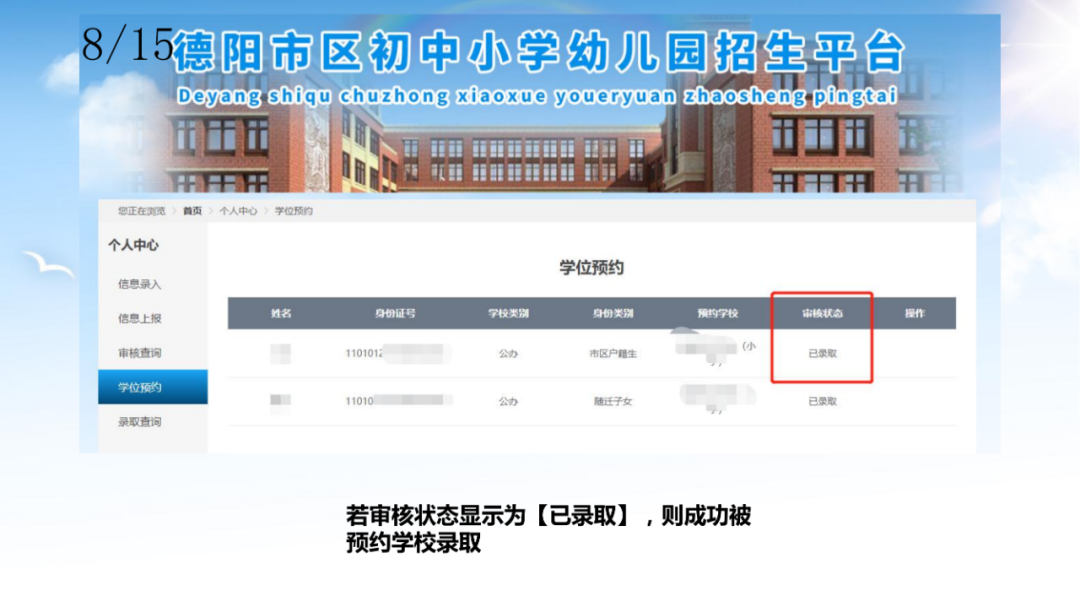1080x607 pixels.
Task: Click the 首页 breadcrumb link
Action: [x=192, y=211]
